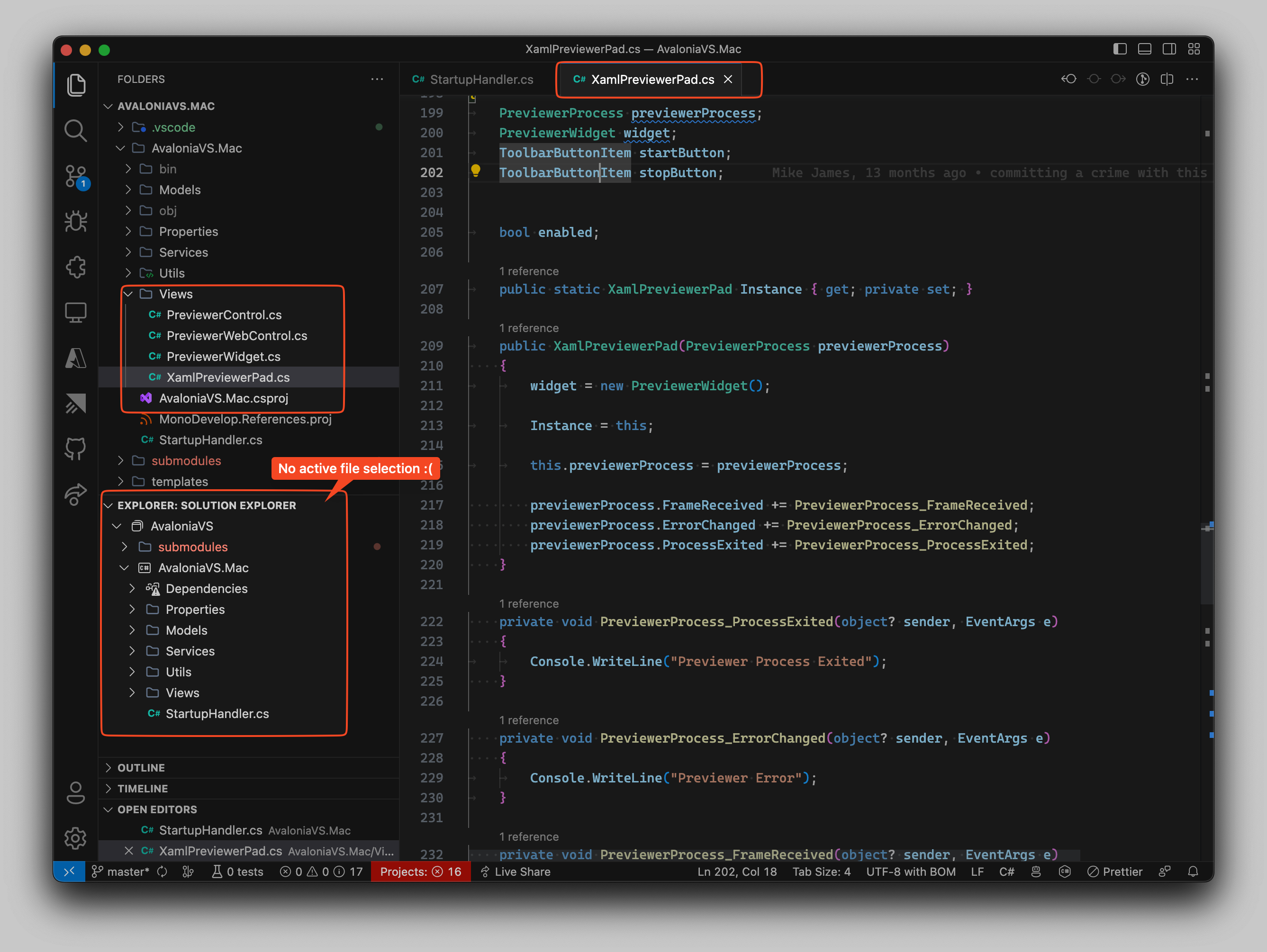
Task: Open the Azure sidebar view
Action: (x=76, y=358)
